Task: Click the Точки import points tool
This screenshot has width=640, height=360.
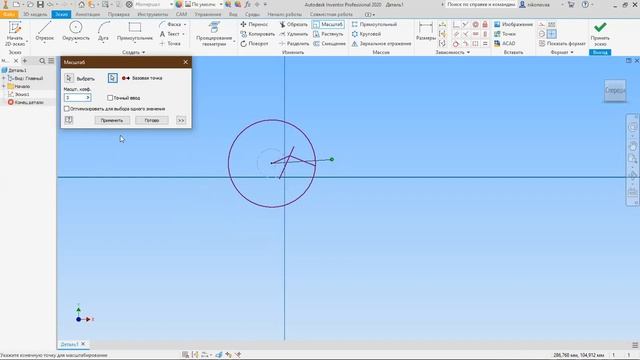Action: coord(505,34)
